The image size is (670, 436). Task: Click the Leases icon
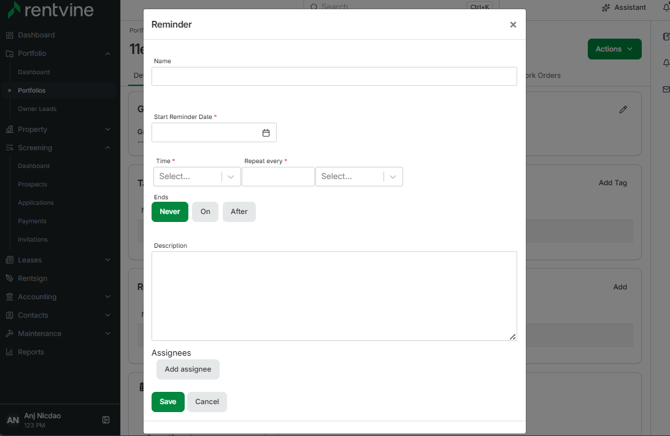tap(9, 260)
